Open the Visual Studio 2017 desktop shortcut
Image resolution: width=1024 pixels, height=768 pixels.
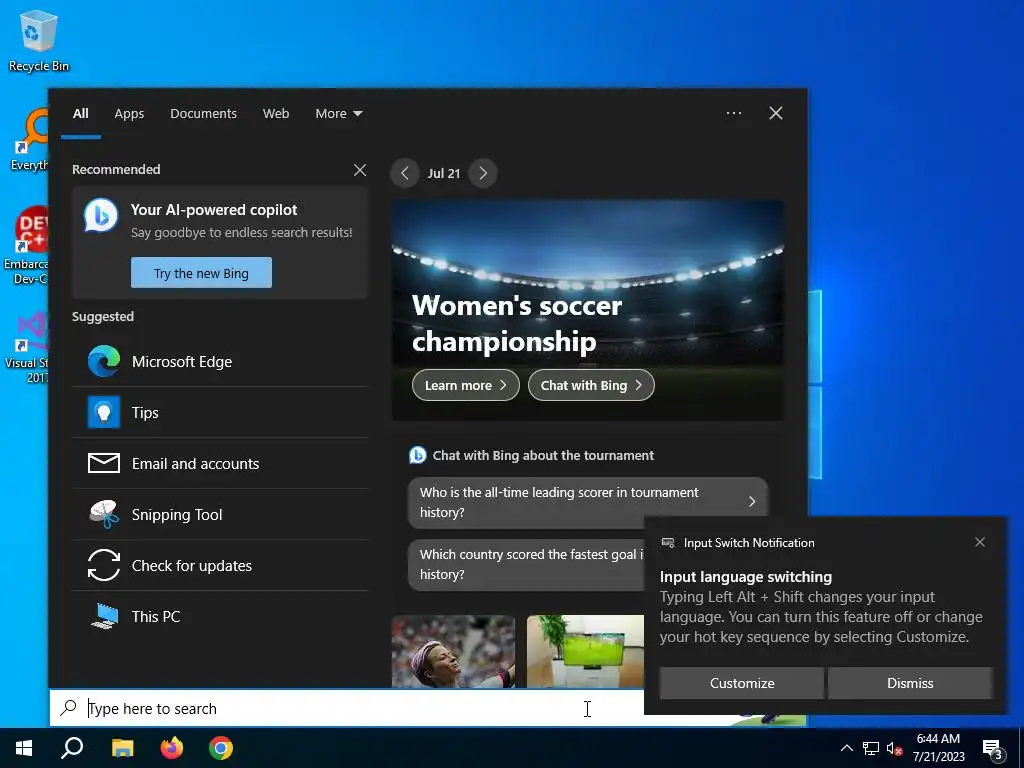[27, 346]
